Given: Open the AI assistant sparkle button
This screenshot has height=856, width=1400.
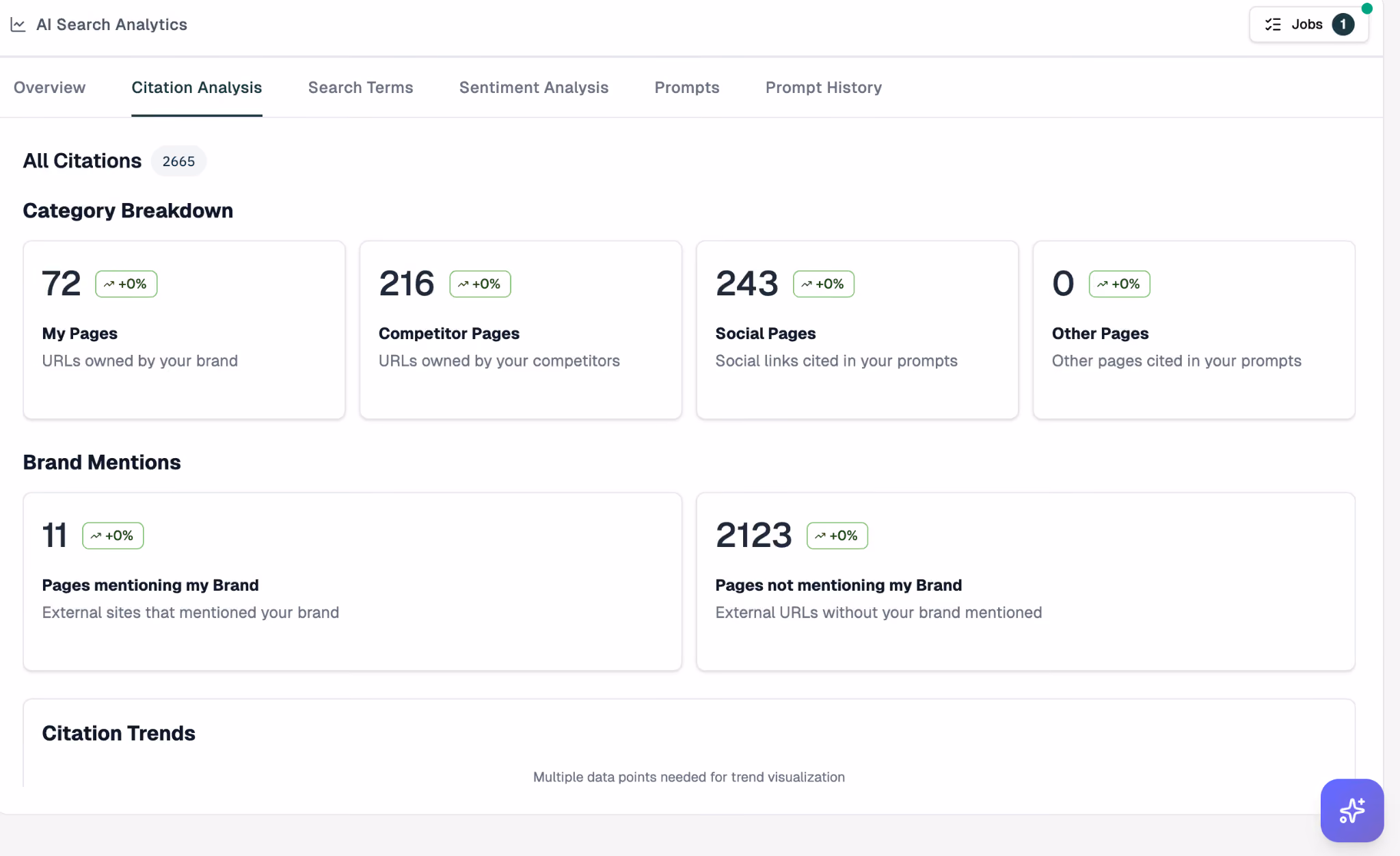Looking at the screenshot, I should [x=1351, y=810].
